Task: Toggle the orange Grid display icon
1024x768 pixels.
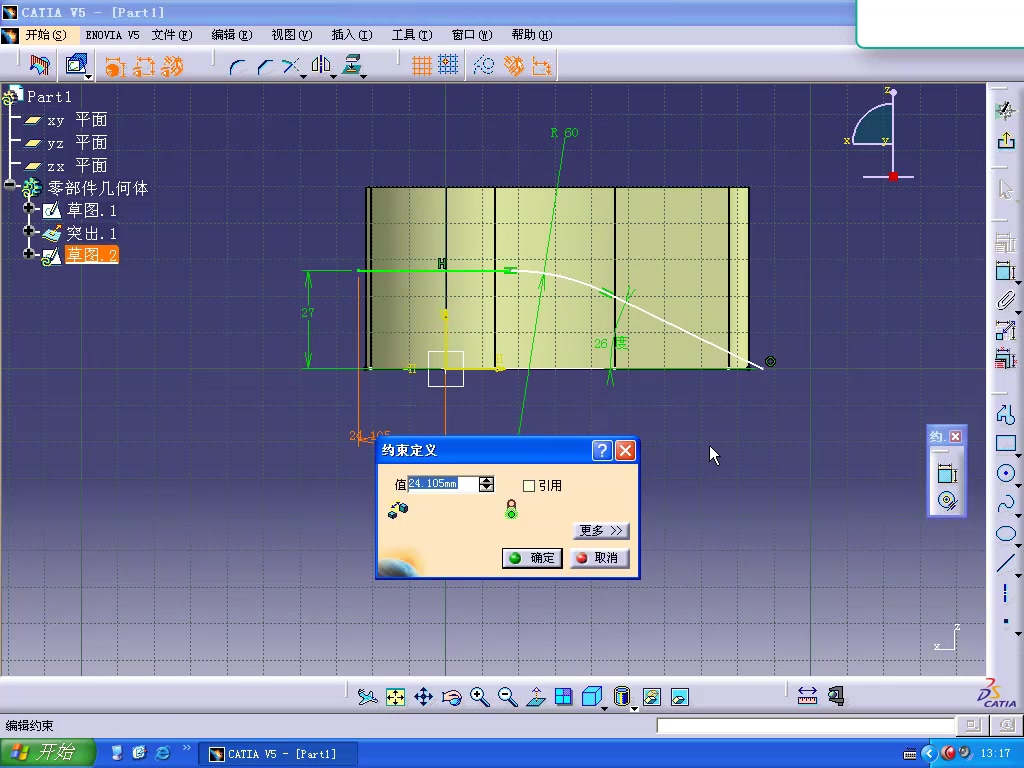Action: 421,66
